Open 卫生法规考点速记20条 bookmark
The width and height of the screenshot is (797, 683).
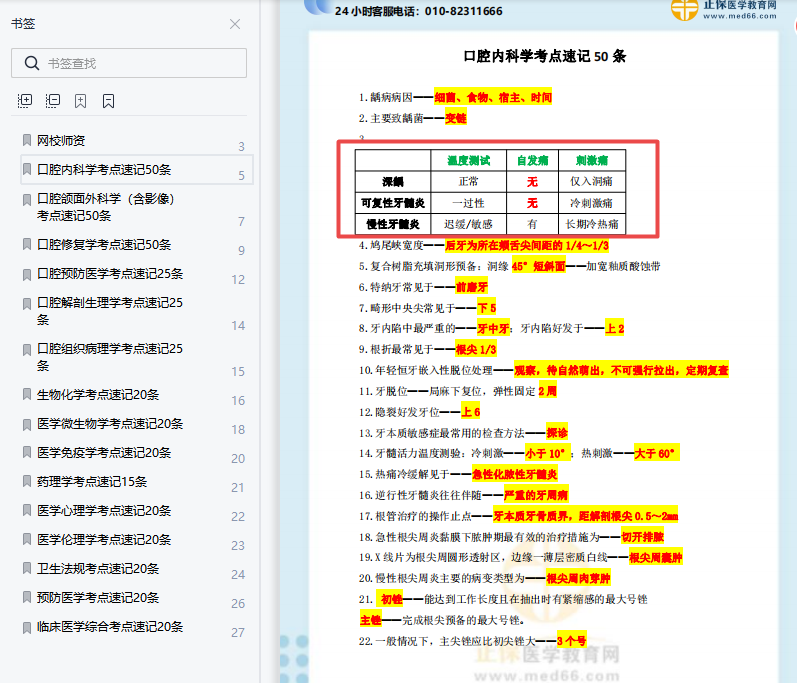tap(97, 568)
